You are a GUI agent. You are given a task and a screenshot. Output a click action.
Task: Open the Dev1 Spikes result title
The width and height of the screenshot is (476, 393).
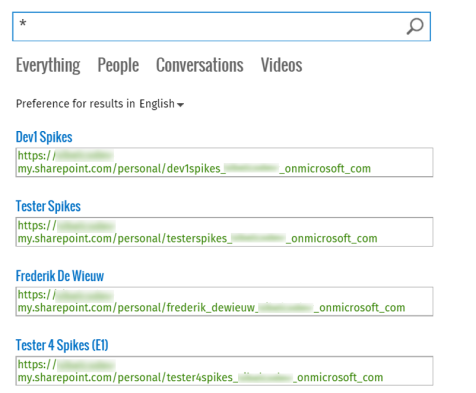coord(44,137)
